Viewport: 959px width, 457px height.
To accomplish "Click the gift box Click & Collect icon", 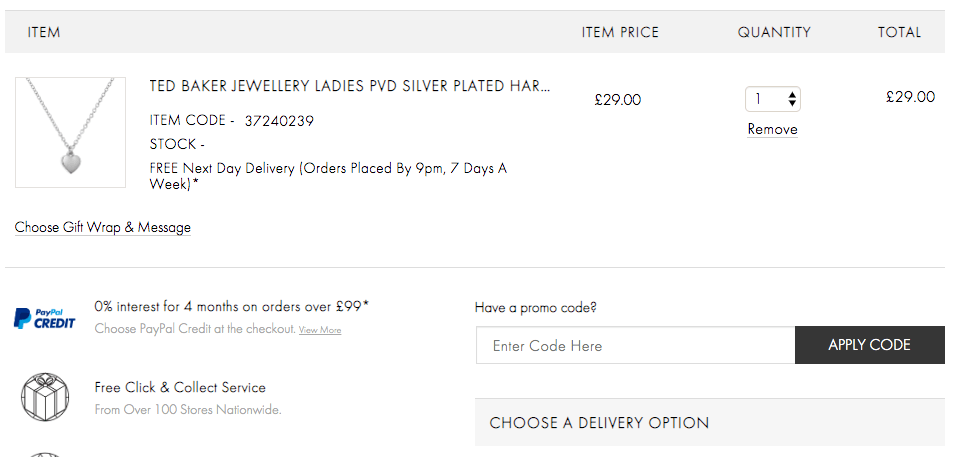I will [x=45, y=398].
